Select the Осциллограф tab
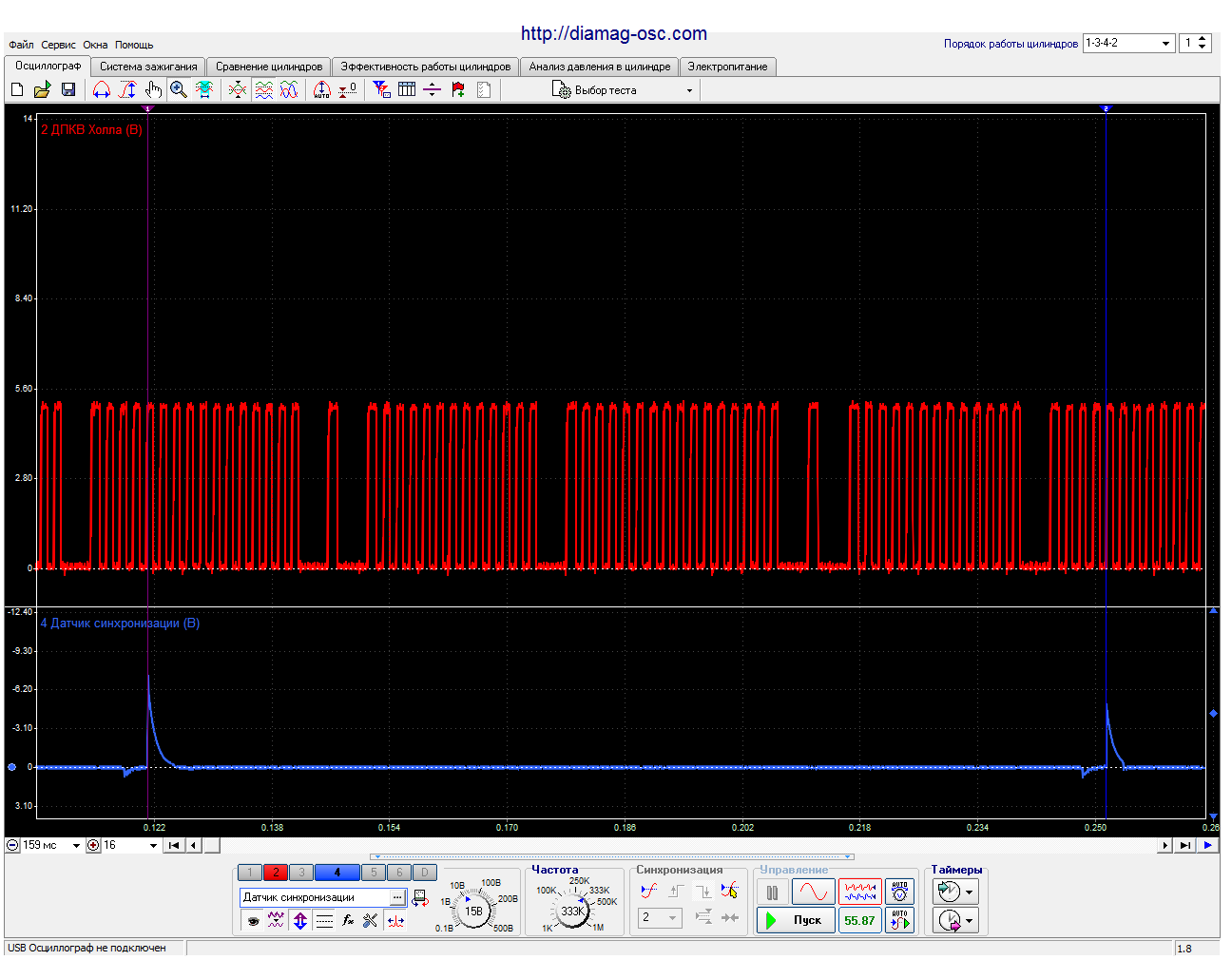This screenshot has width=1232, height=960. (x=48, y=66)
